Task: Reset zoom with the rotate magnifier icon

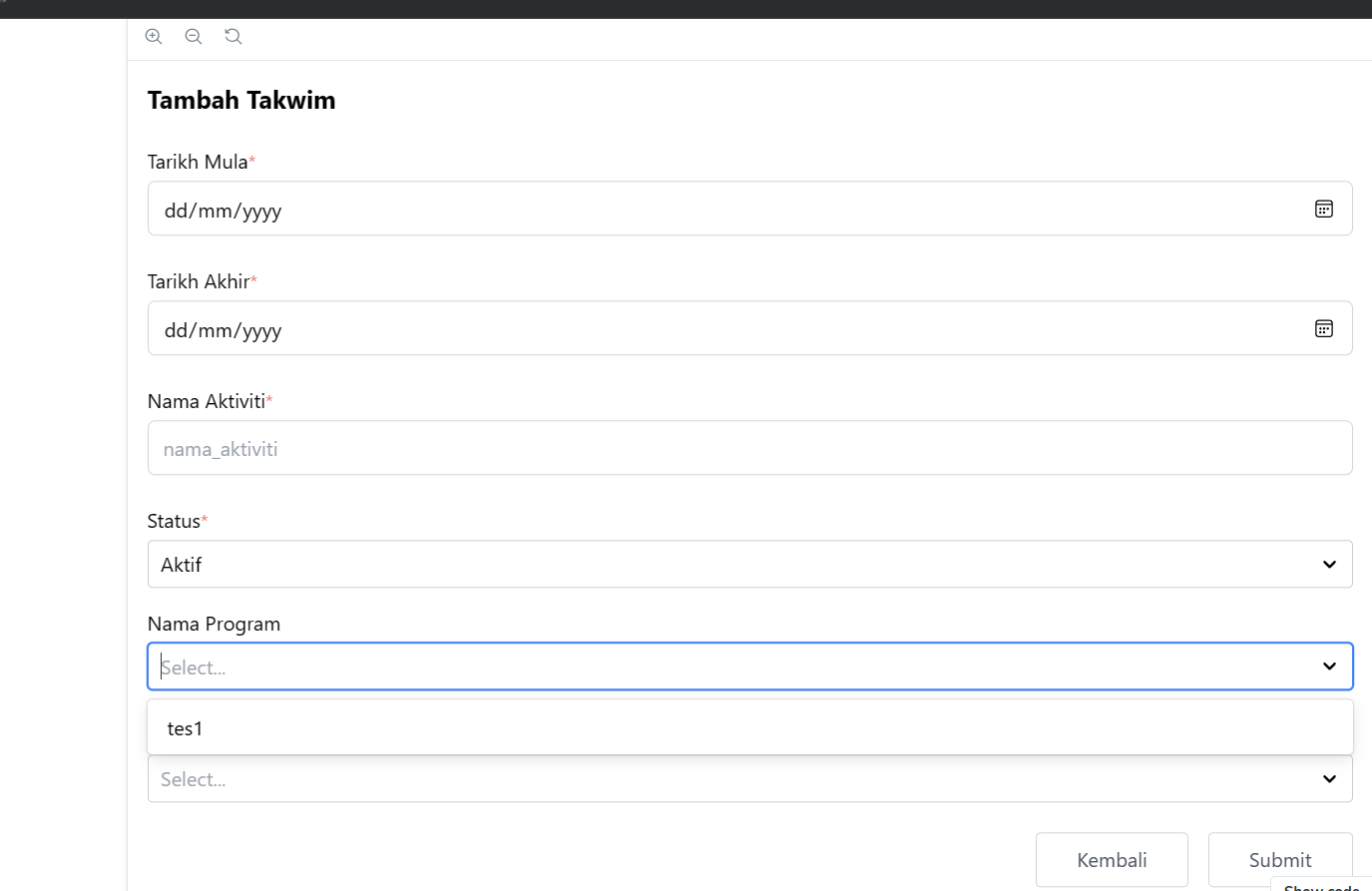Action: coord(233,37)
